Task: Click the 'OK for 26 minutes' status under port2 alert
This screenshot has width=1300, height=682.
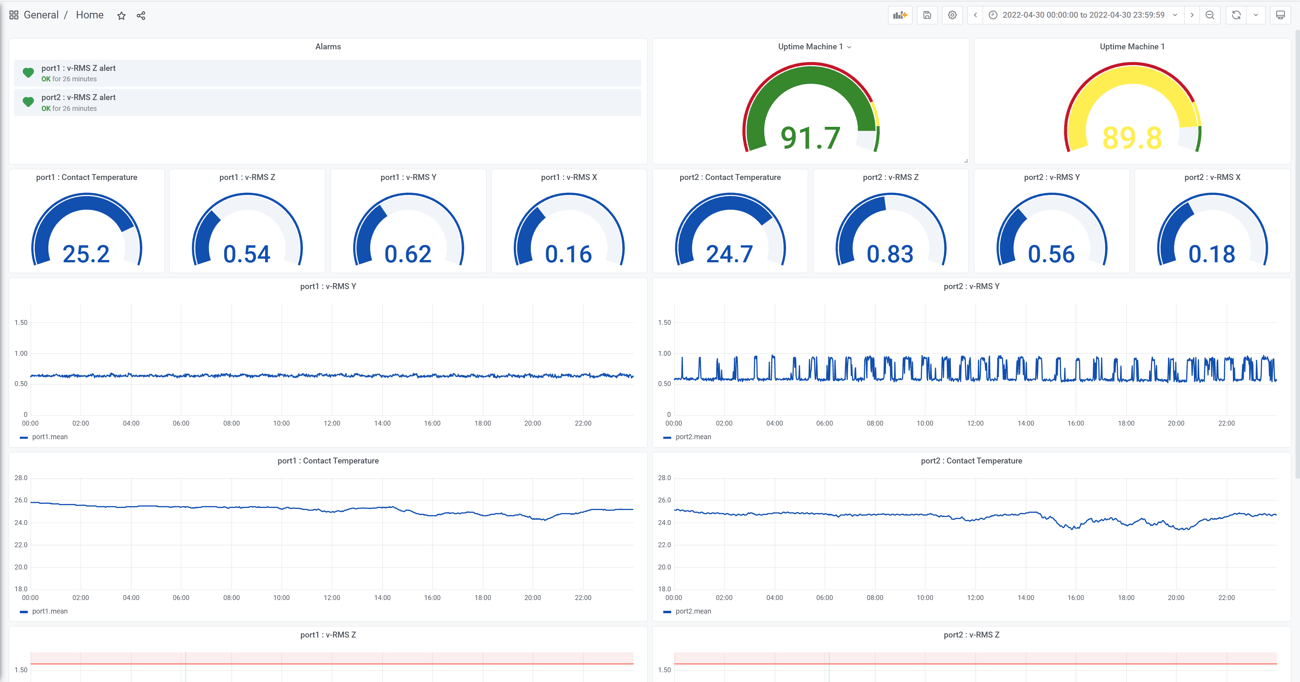Action: [x=69, y=108]
